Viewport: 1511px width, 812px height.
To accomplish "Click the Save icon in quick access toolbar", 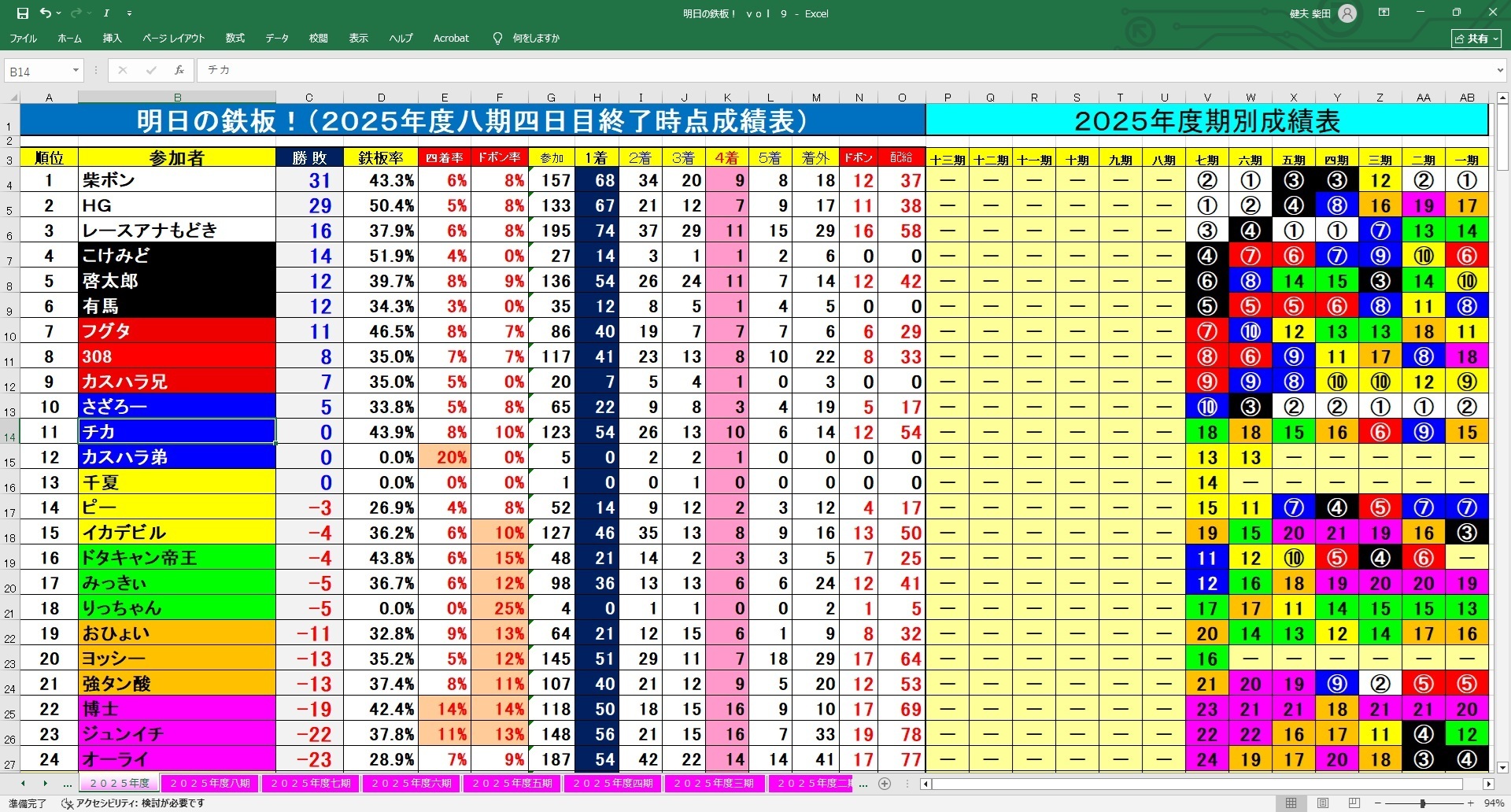I will (22, 13).
